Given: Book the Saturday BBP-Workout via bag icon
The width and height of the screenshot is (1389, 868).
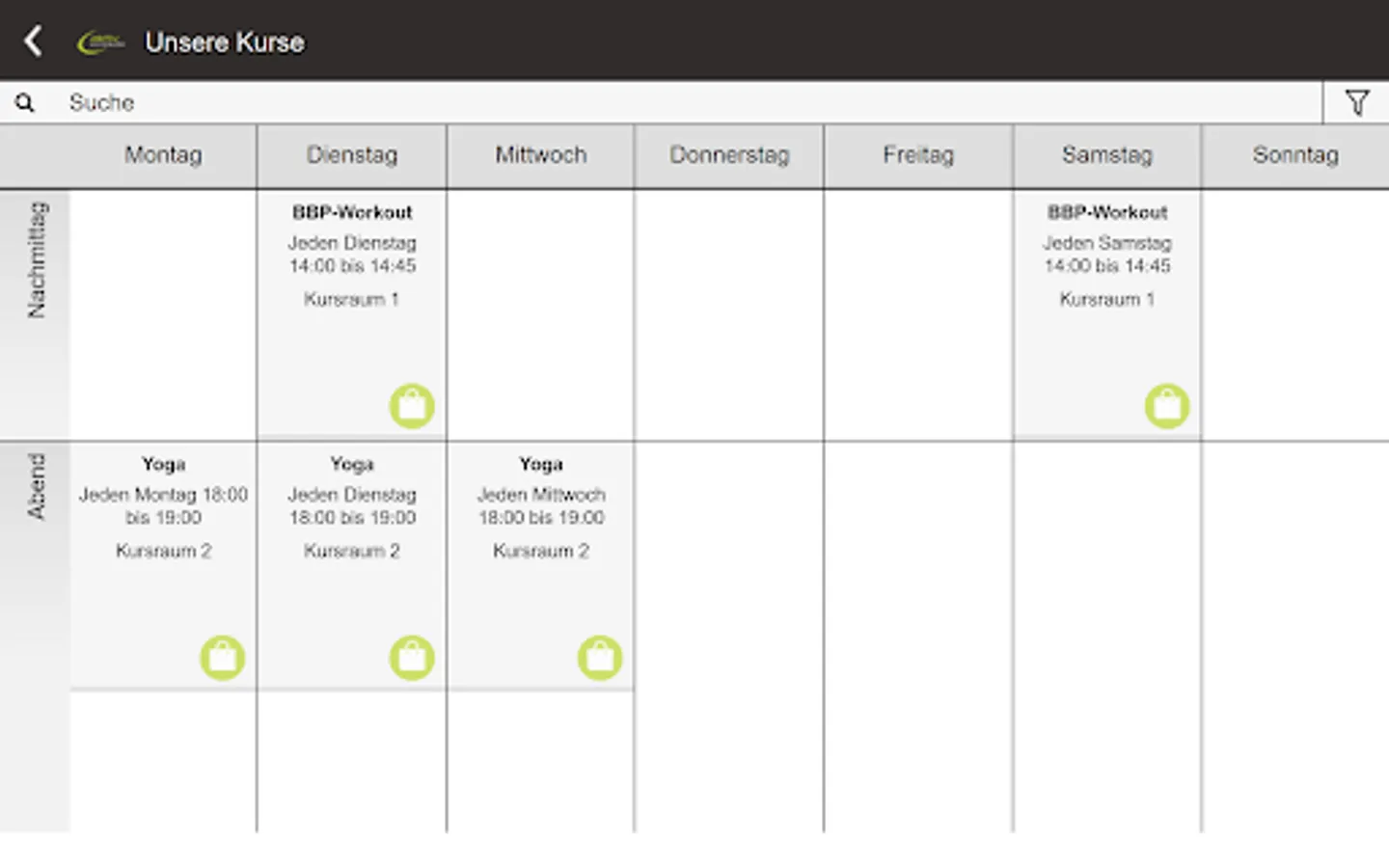Looking at the screenshot, I should (1167, 406).
